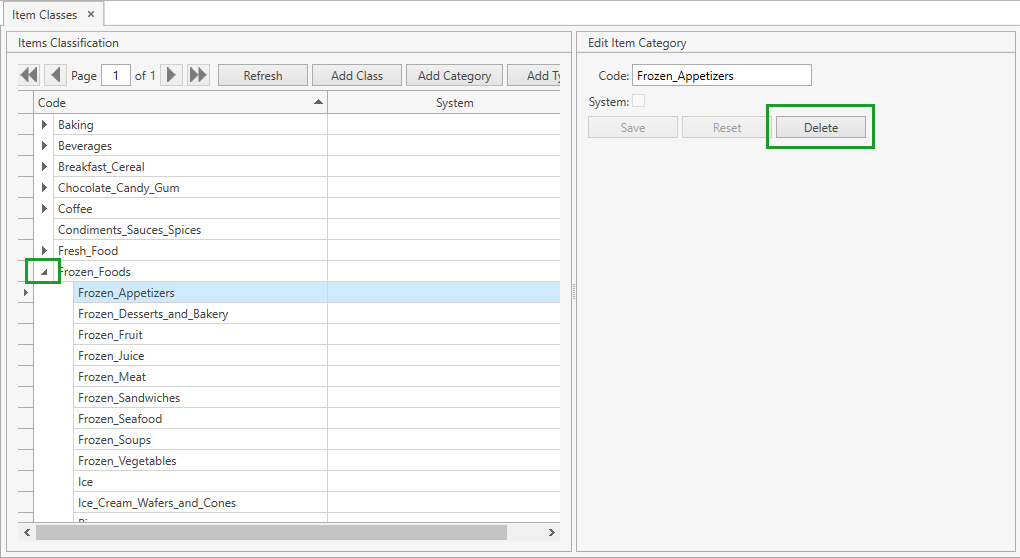Expand the Coffee class node
The image size is (1020, 558).
[x=44, y=209]
